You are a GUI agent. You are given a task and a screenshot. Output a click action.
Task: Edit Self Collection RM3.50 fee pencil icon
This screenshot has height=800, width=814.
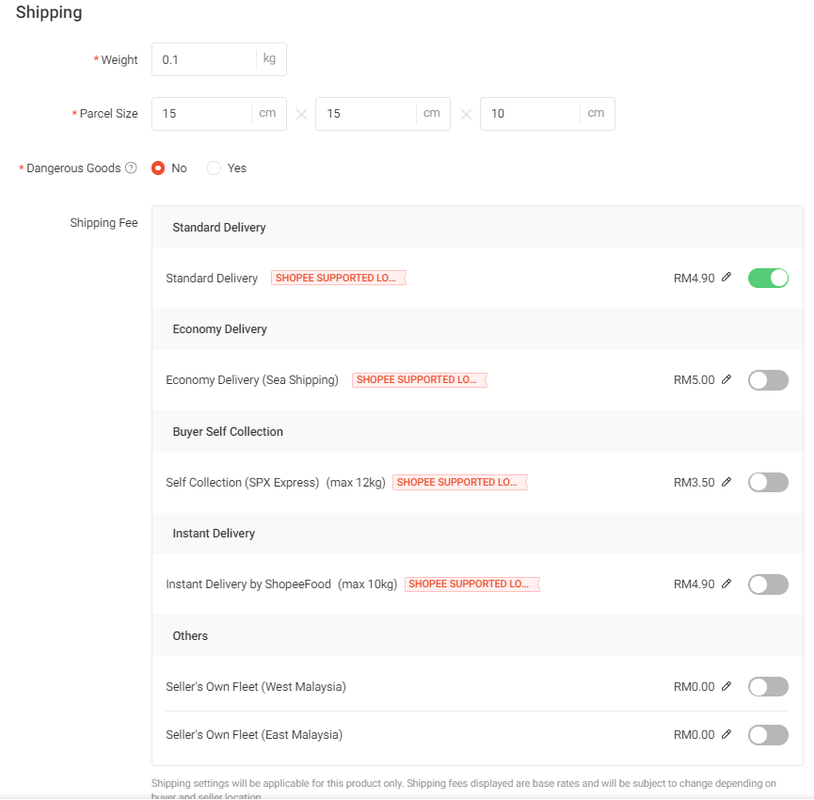[x=726, y=482]
